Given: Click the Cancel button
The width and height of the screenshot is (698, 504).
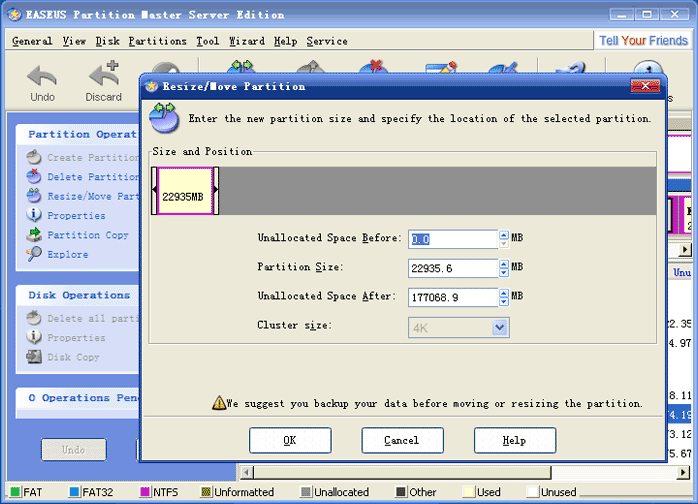Looking at the screenshot, I should 402,440.
